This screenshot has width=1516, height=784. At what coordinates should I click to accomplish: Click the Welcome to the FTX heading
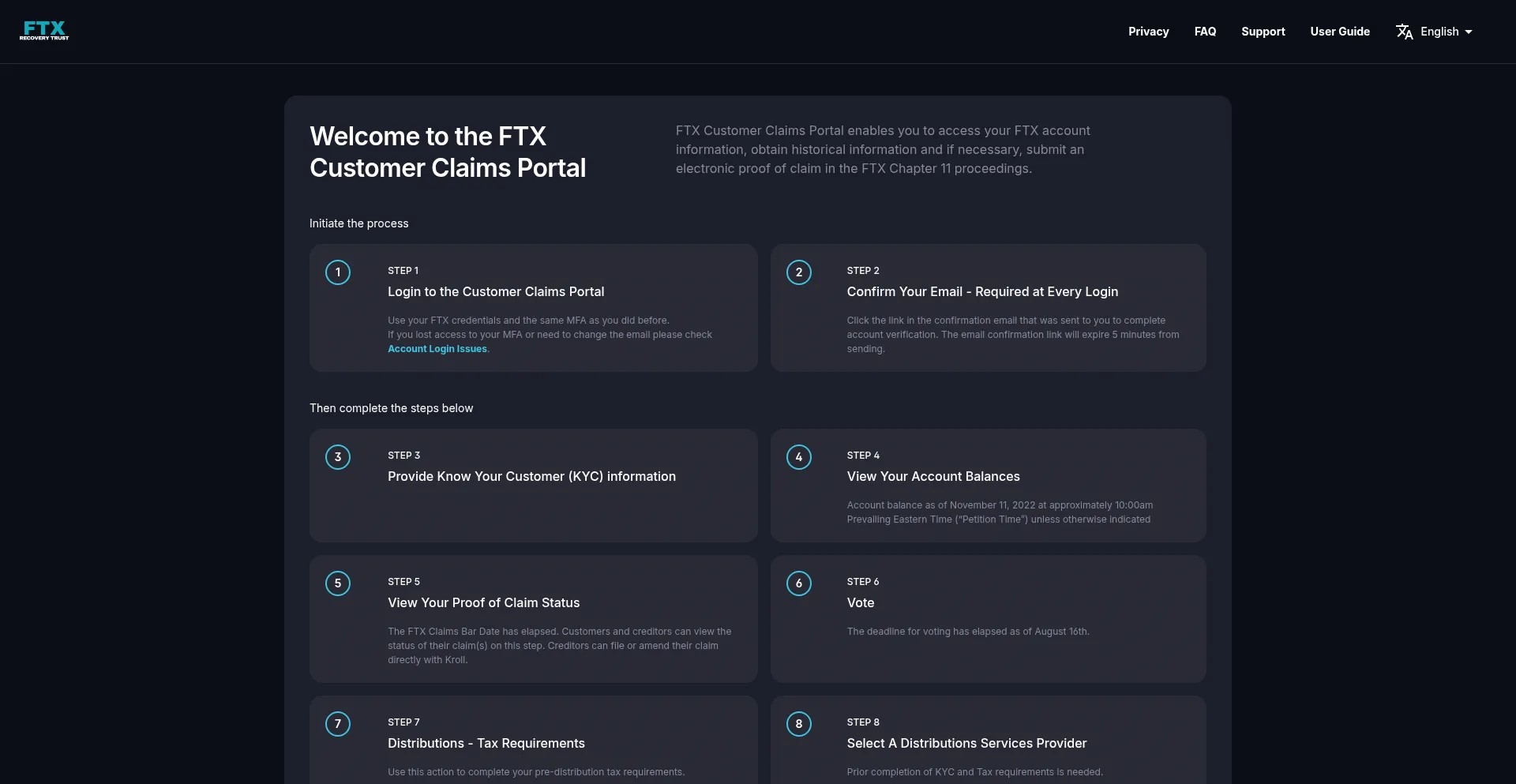pos(448,152)
